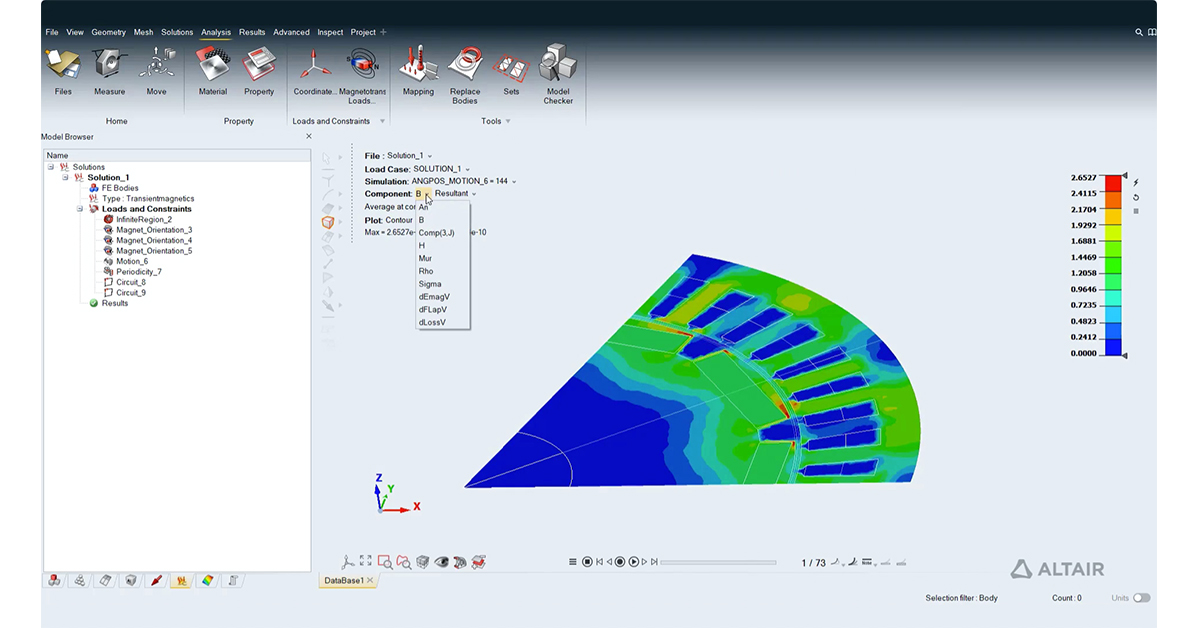
Task: Select the Measure tool
Action: [110, 70]
